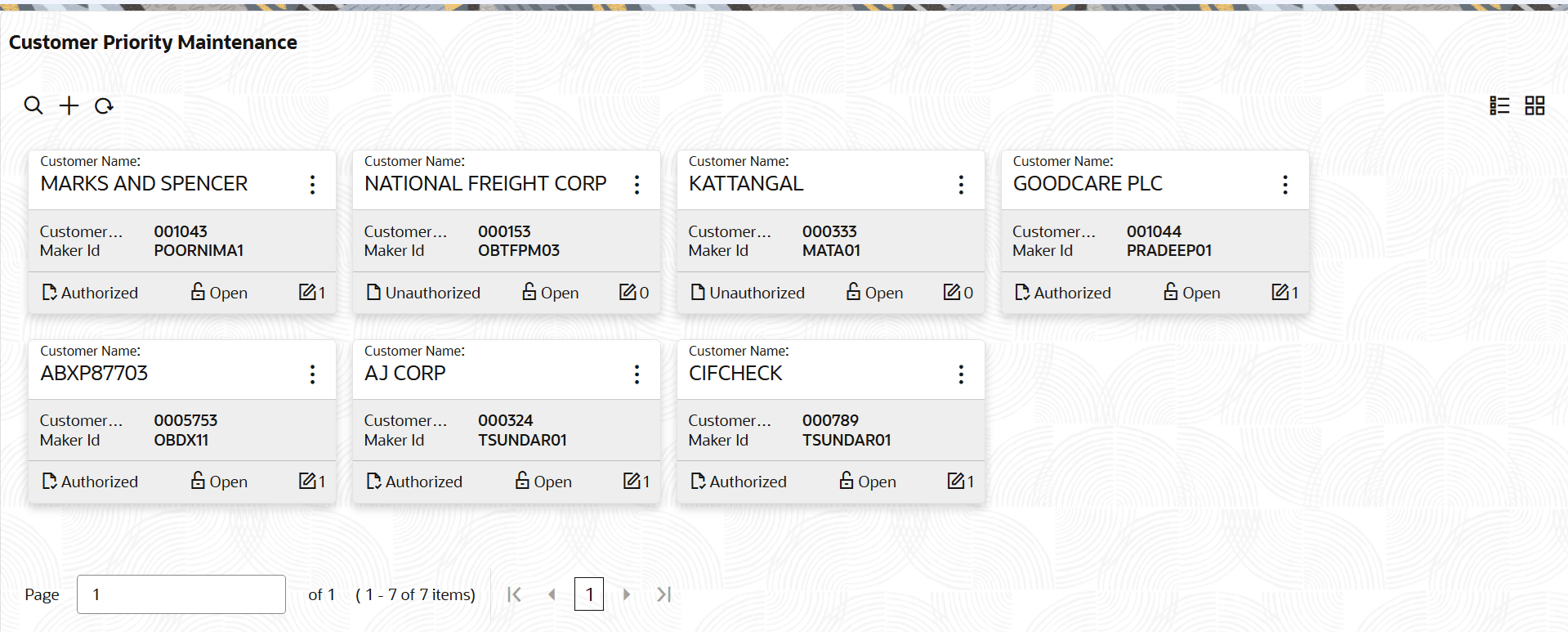1568x632 pixels.
Task: Refresh the customer priority list
Action: (104, 105)
